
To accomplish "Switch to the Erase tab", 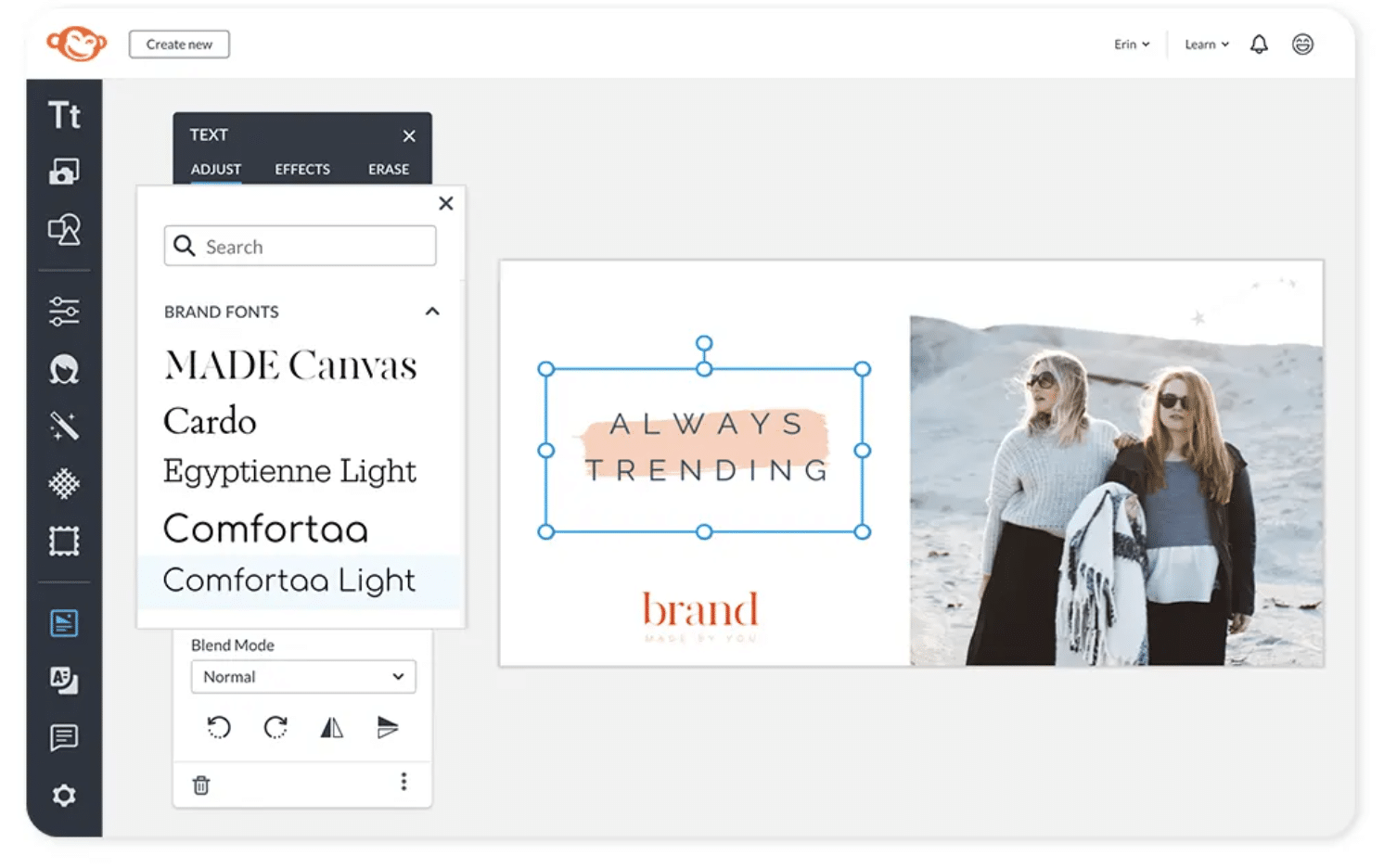I will point(388,169).
